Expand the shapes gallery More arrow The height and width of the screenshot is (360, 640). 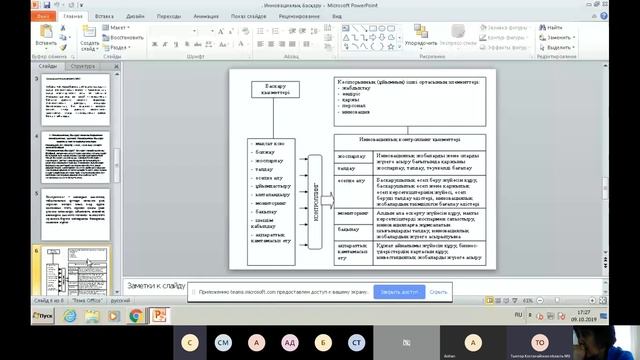coord(400,47)
